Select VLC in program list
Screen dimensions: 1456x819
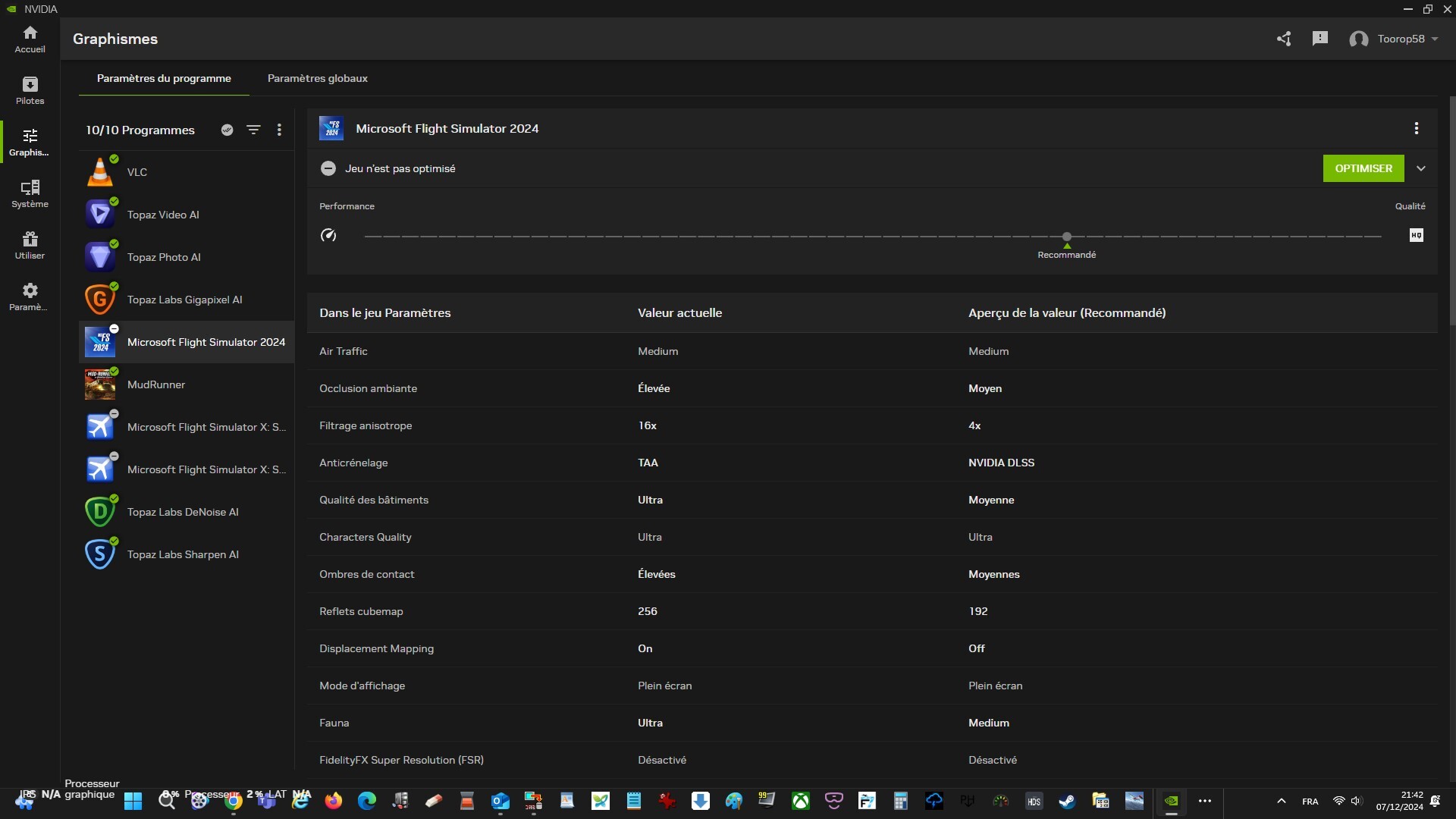click(187, 172)
